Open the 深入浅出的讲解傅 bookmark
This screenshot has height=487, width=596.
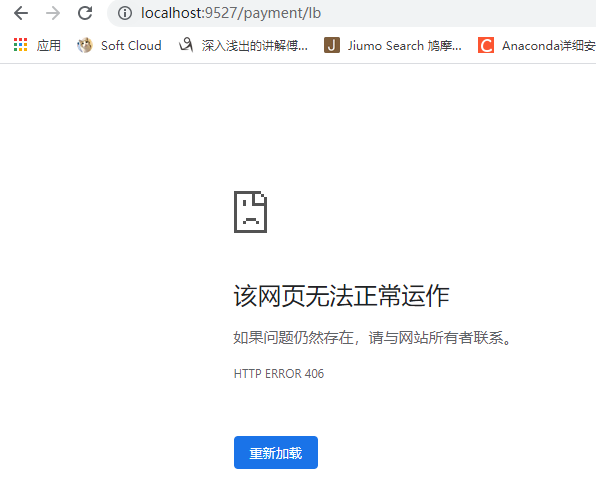point(255,46)
